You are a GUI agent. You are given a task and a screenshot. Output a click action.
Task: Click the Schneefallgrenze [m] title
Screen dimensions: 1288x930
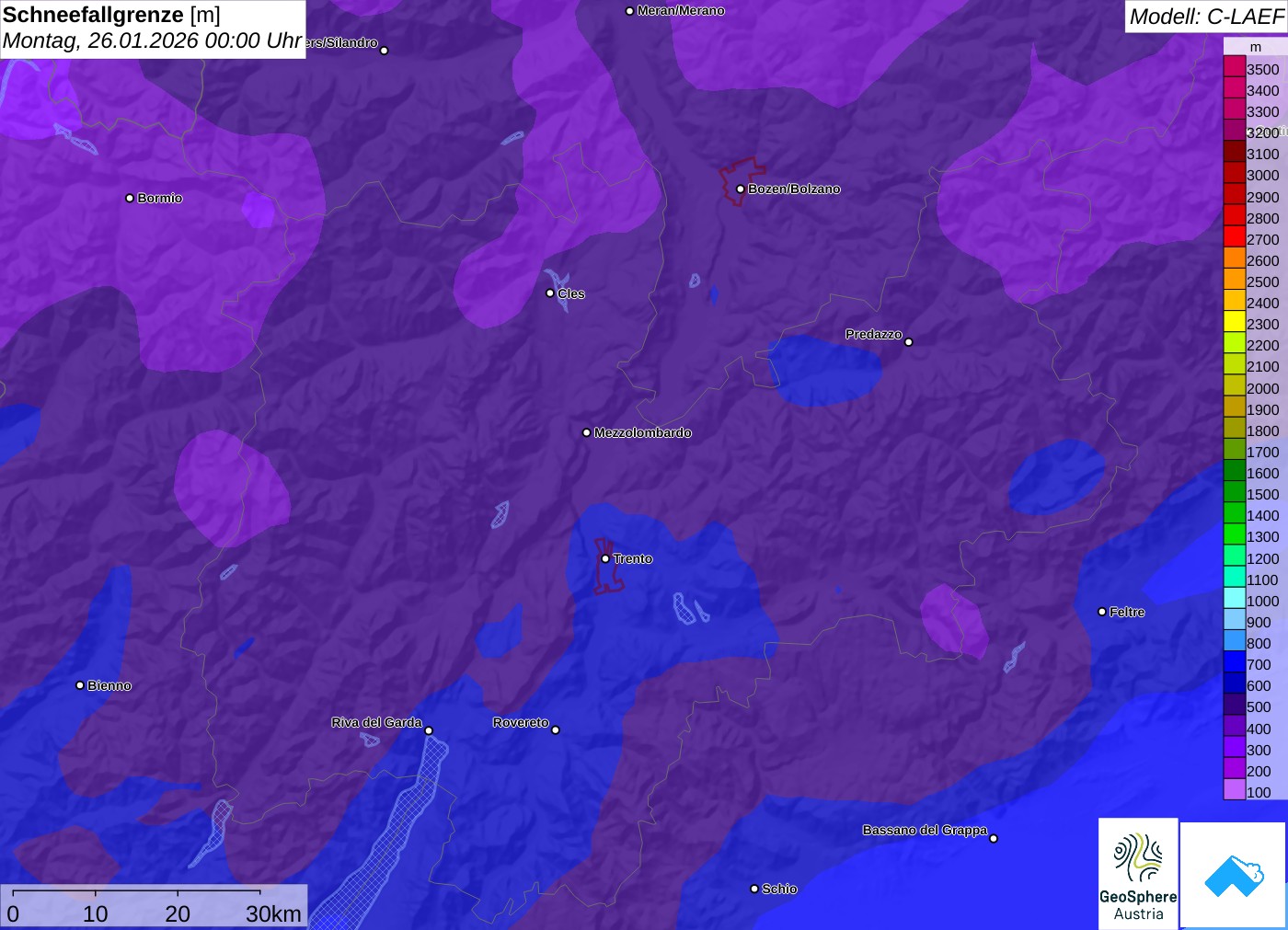coord(111,15)
